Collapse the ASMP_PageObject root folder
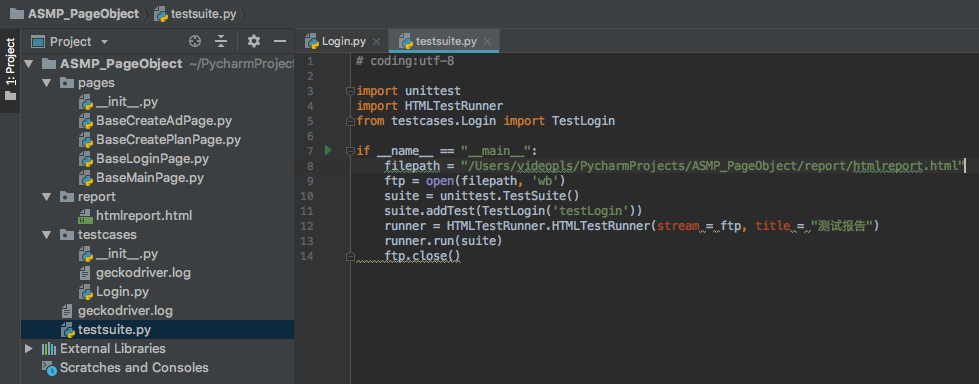 tap(29, 64)
